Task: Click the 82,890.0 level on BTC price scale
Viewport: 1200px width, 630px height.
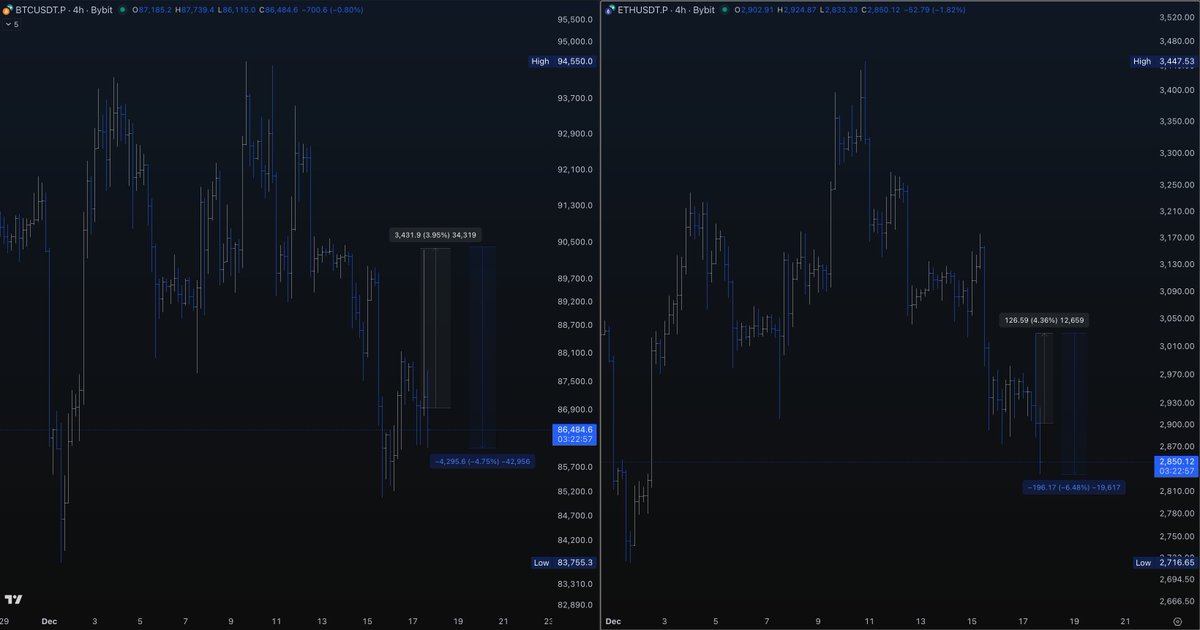Action: point(575,606)
